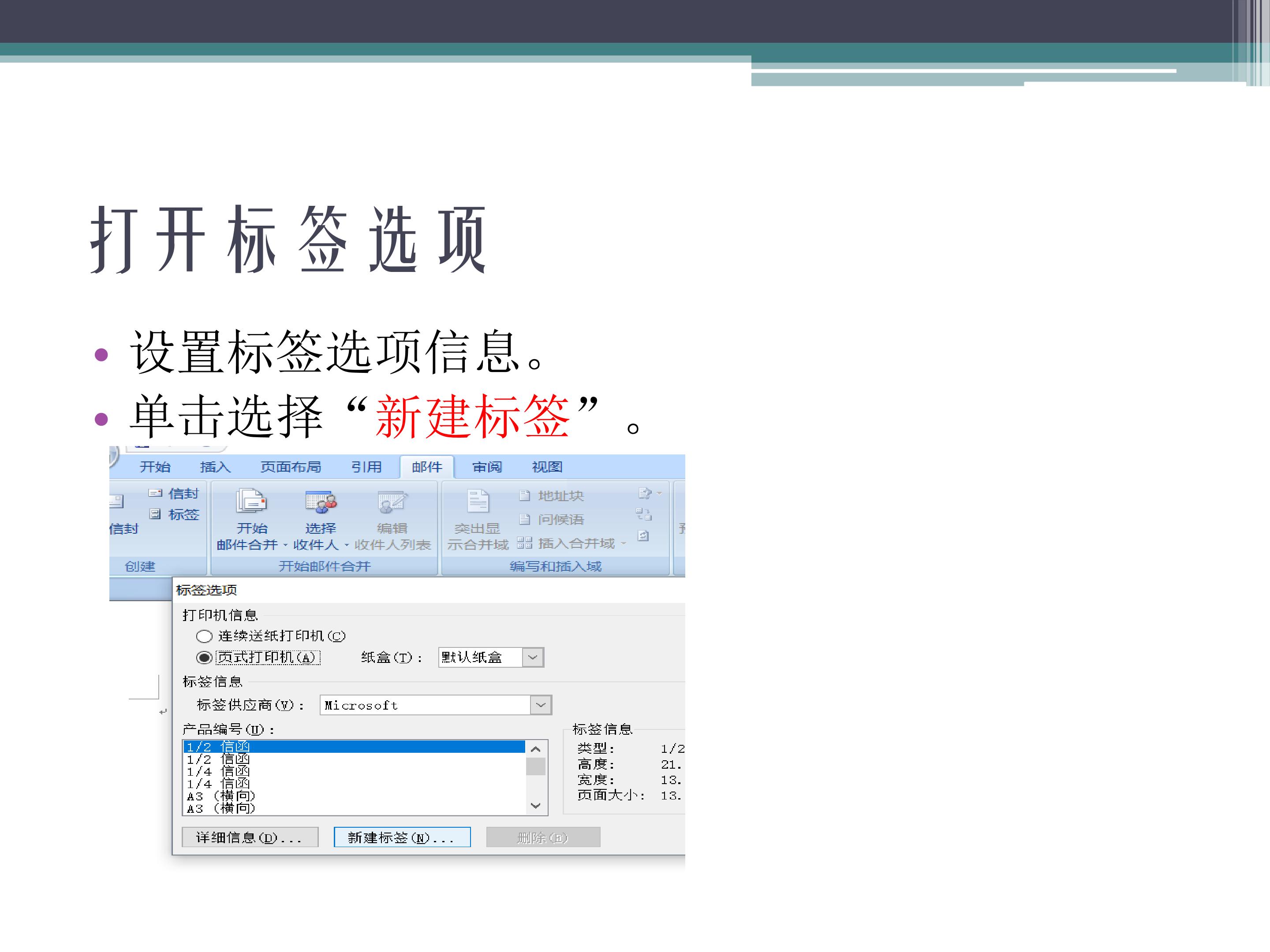
Task: Switch to the 插入 ribbon tab
Action: (x=215, y=467)
